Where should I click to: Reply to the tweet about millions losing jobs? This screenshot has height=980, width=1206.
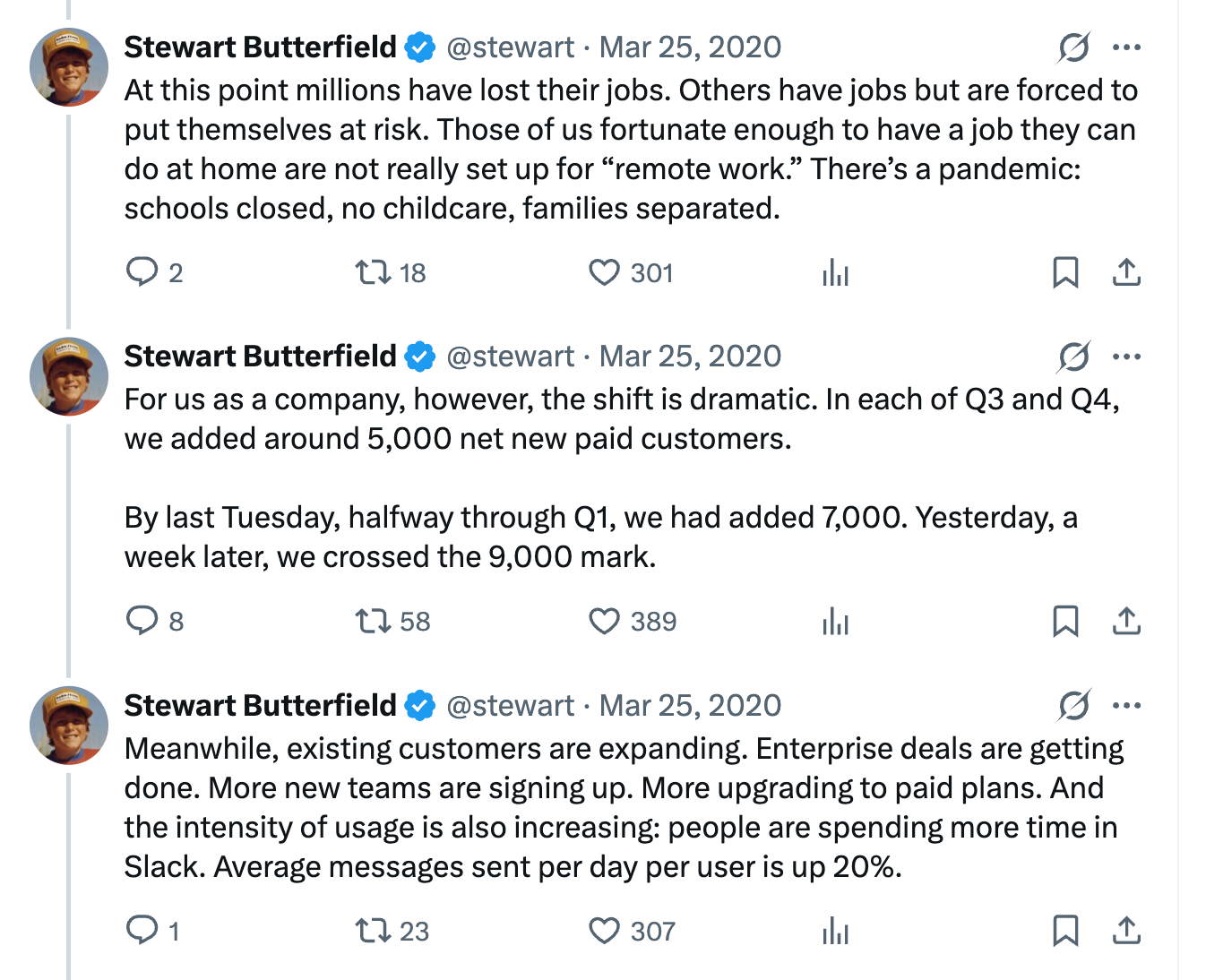pos(142,271)
